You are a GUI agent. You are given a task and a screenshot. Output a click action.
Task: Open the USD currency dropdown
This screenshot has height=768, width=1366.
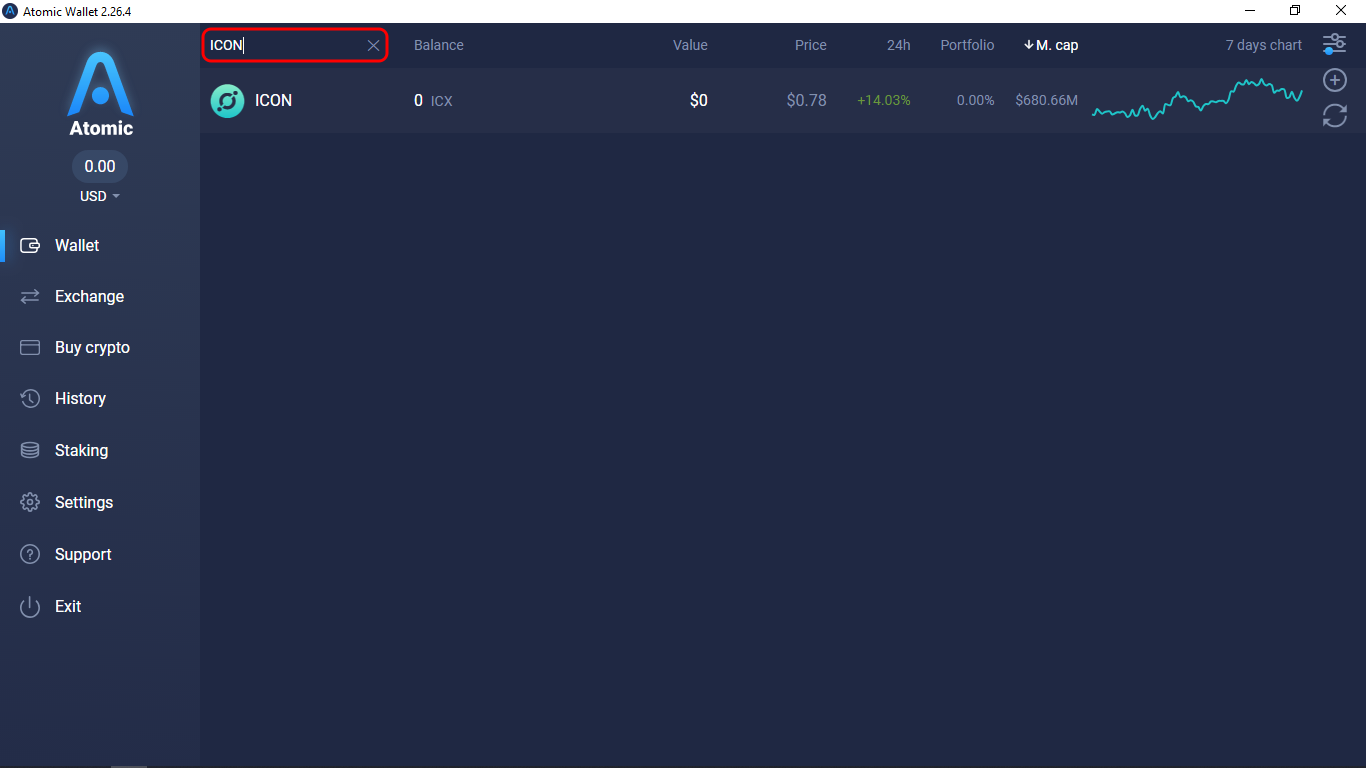coord(100,196)
